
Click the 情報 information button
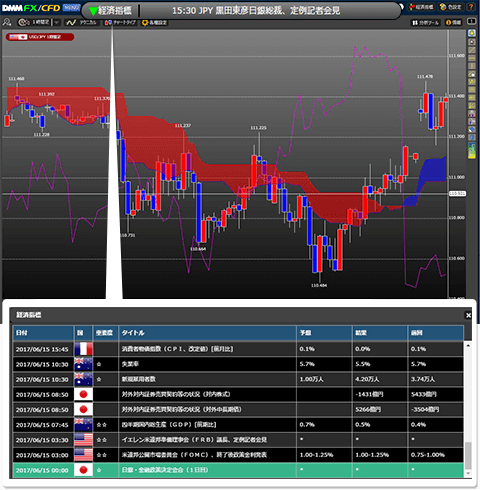pos(454,22)
